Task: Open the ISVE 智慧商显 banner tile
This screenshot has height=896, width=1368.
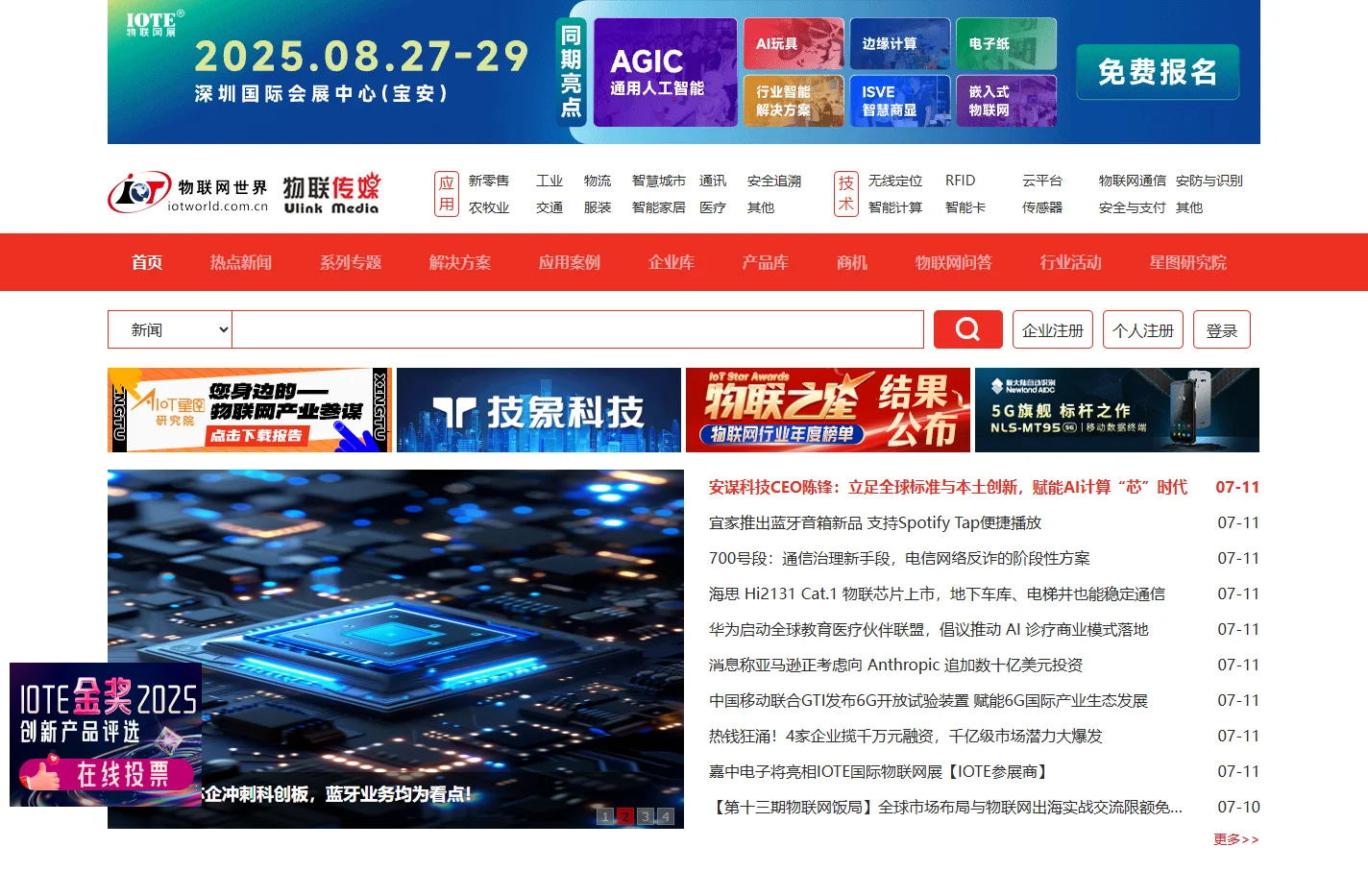Action: (900, 101)
